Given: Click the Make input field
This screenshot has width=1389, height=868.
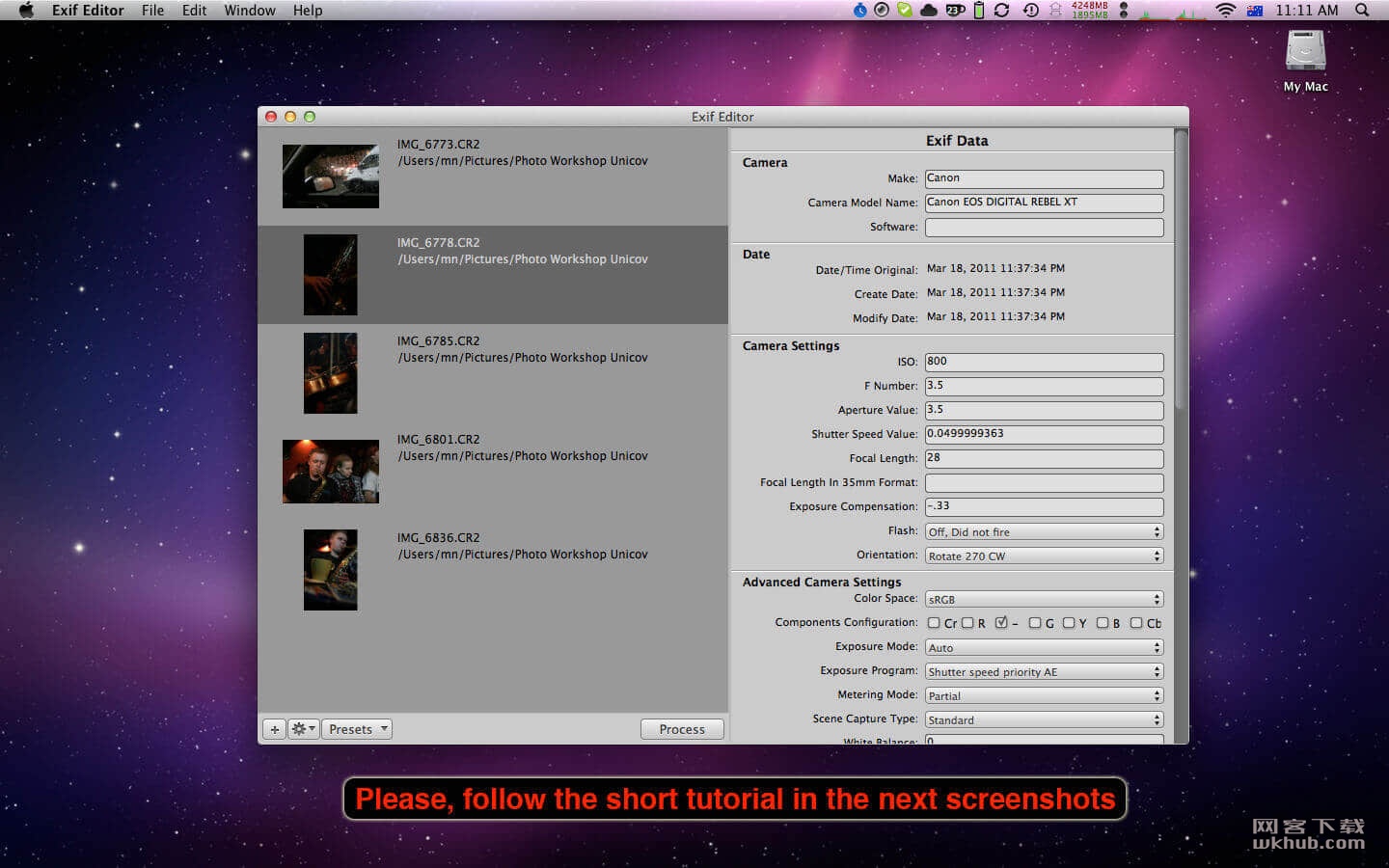Looking at the screenshot, I should click(x=1044, y=179).
